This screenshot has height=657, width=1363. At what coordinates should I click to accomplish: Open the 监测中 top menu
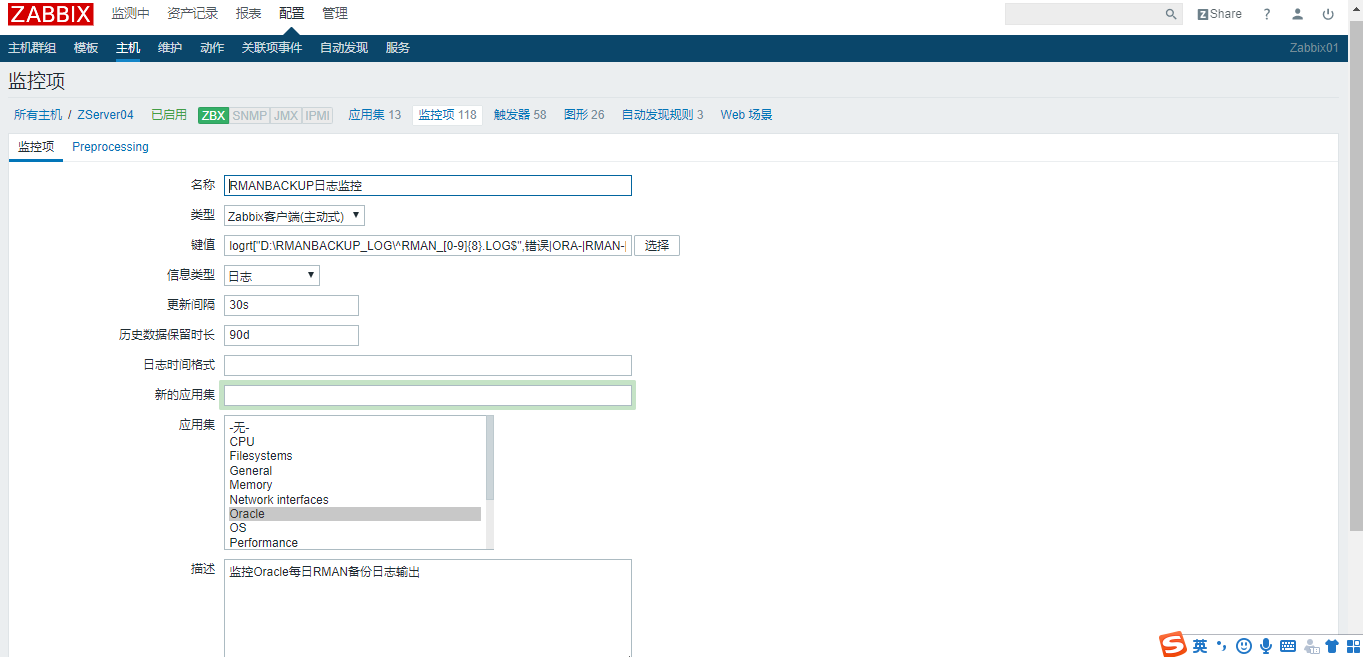pyautogui.click(x=131, y=14)
